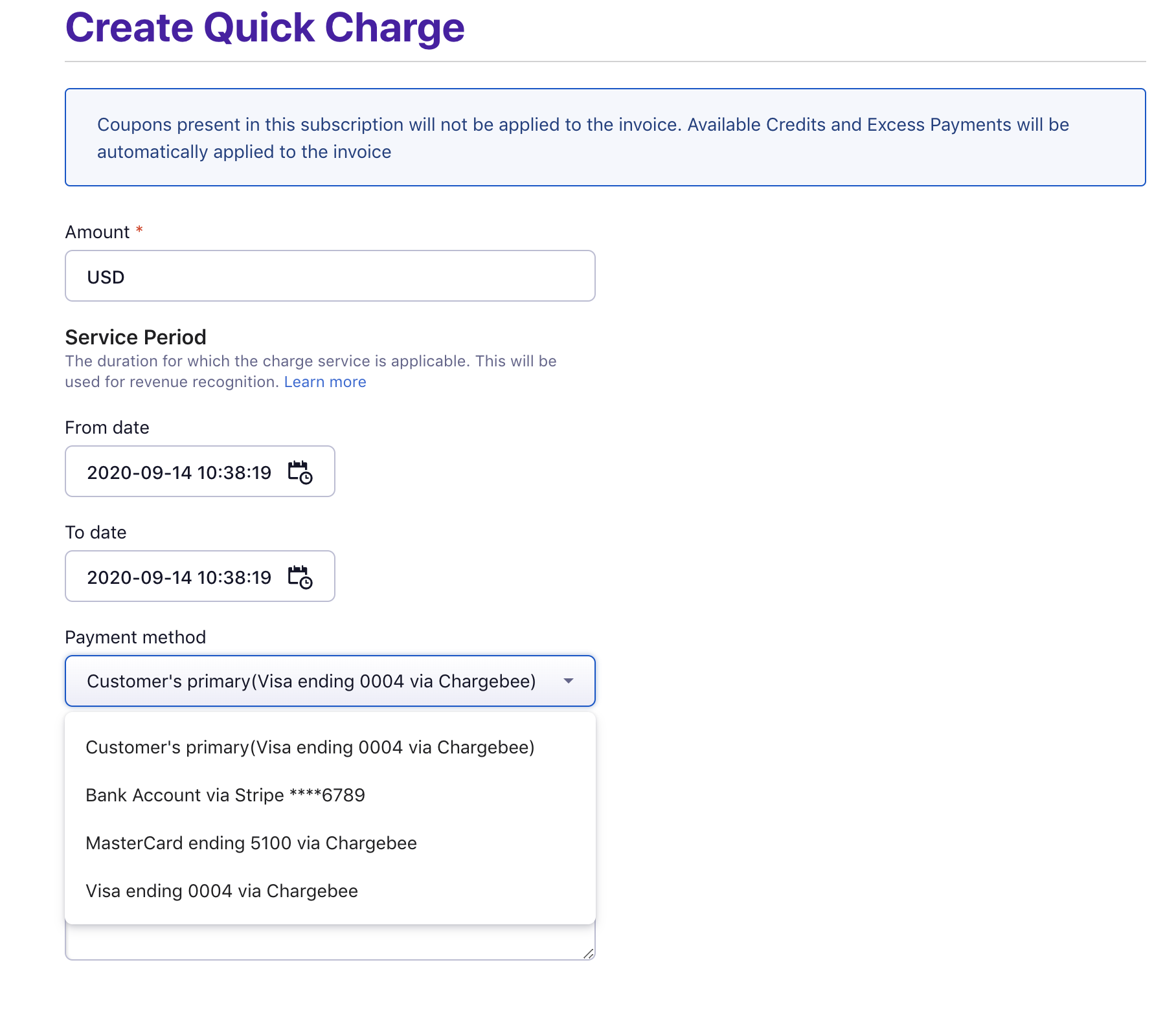Click the To date input field

click(x=200, y=576)
